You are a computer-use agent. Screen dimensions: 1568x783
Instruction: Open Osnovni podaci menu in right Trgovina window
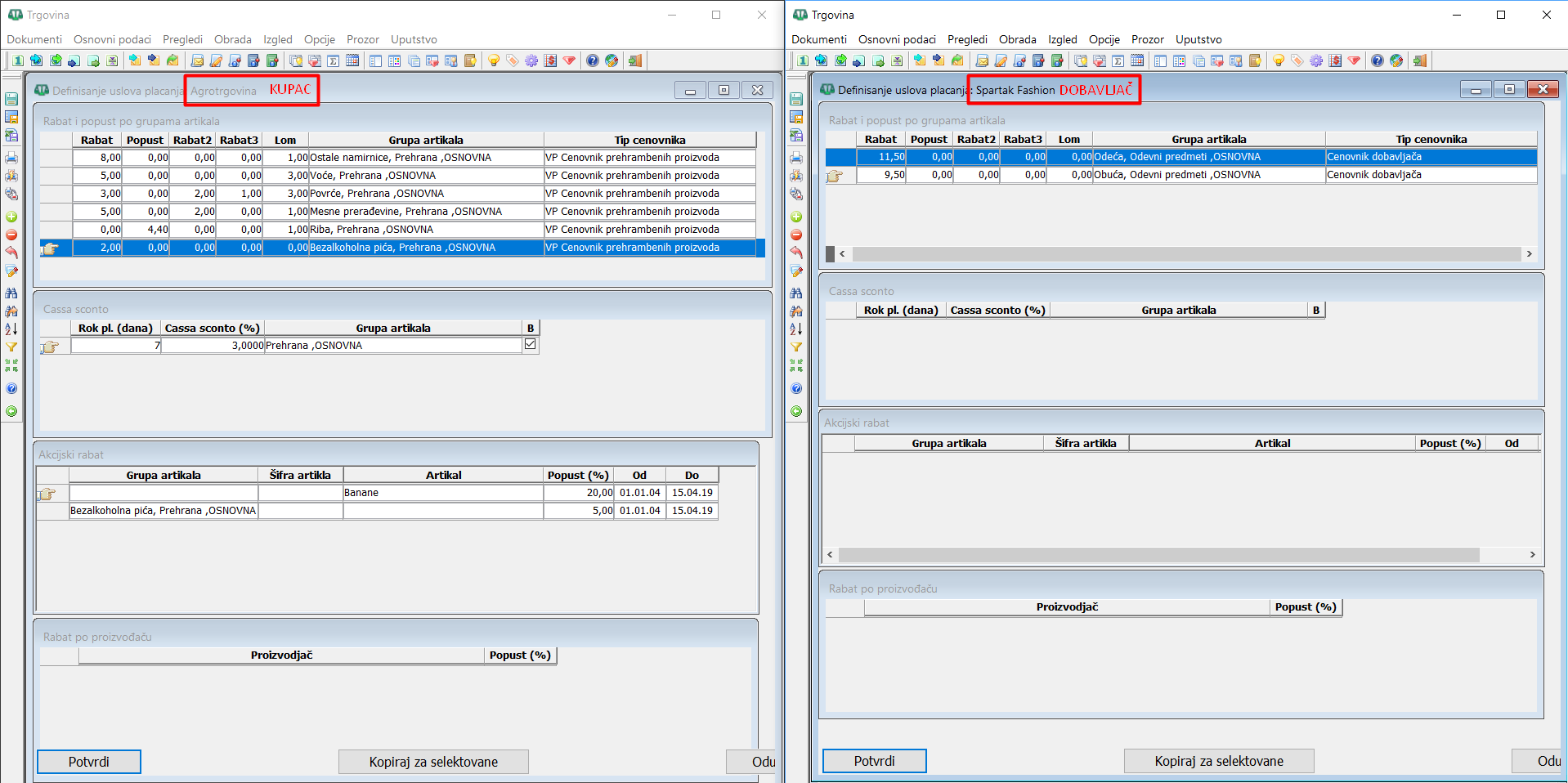(x=897, y=39)
